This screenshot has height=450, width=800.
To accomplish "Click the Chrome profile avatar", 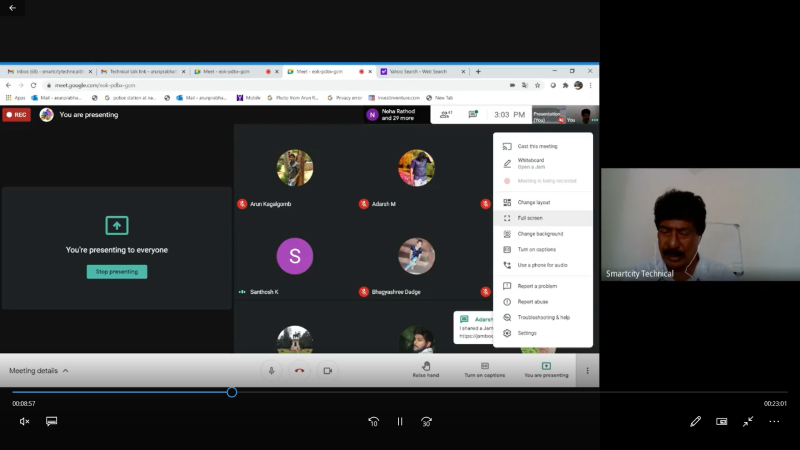I will tap(578, 85).
